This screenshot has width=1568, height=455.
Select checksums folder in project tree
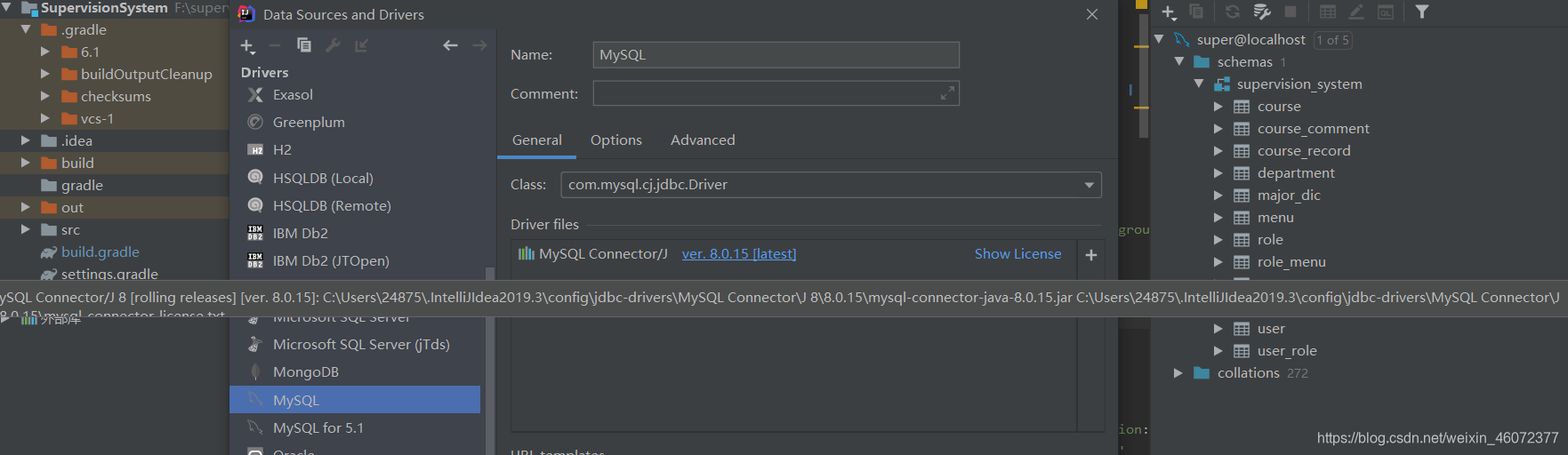[x=116, y=96]
